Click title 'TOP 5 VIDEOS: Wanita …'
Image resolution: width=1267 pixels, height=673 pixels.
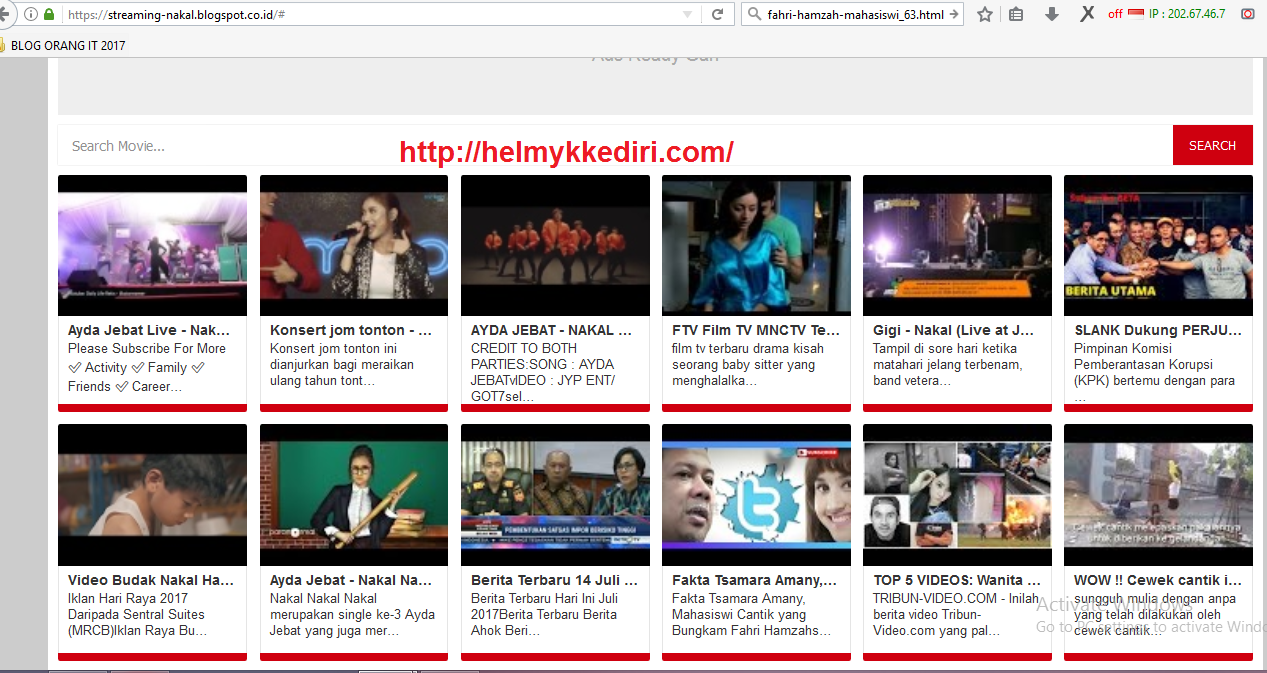pos(957,580)
